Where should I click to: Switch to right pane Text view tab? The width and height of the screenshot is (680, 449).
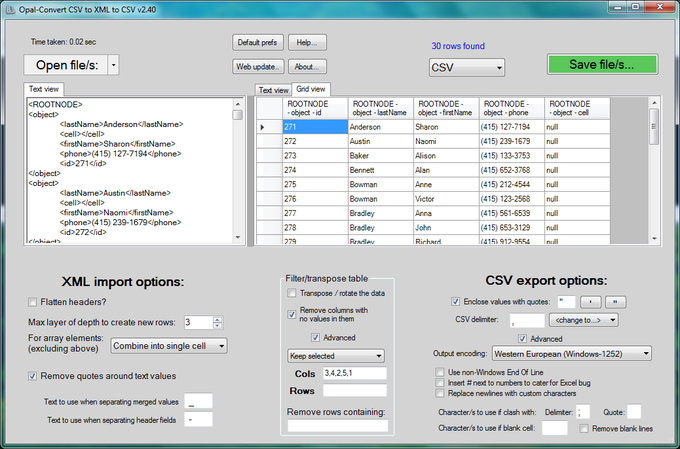[x=273, y=90]
